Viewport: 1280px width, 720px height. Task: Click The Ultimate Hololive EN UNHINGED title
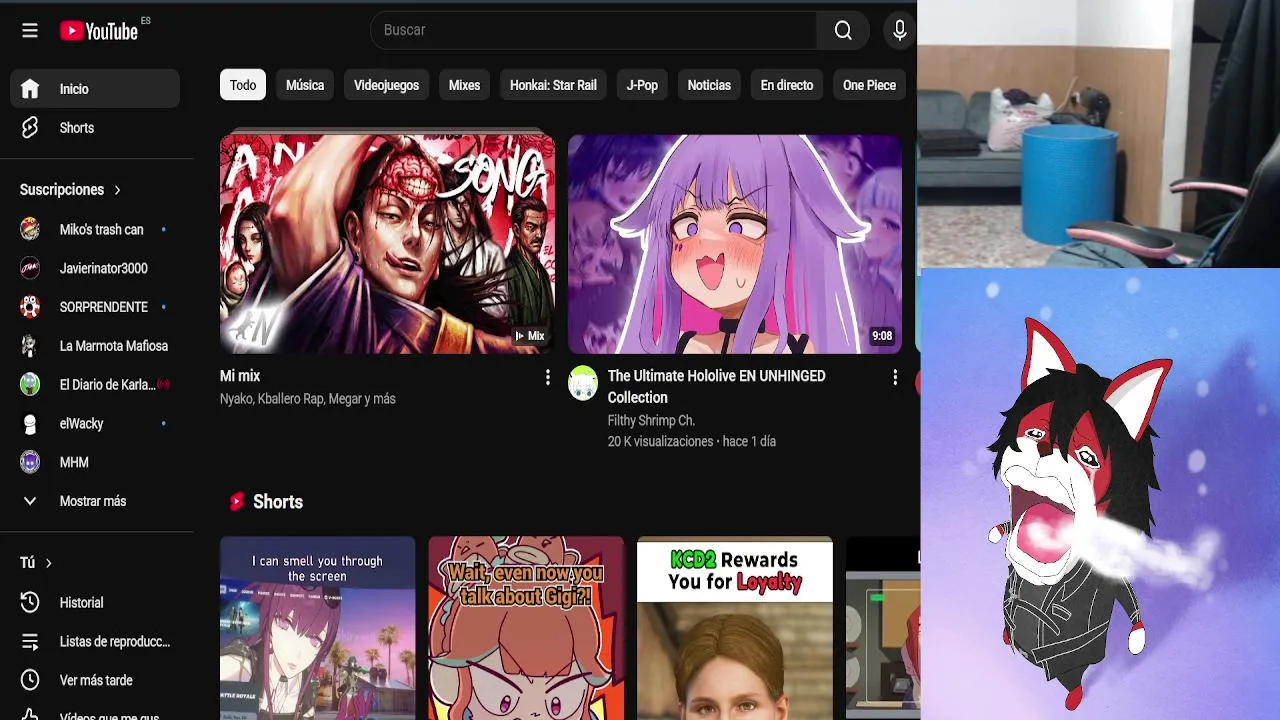point(717,387)
